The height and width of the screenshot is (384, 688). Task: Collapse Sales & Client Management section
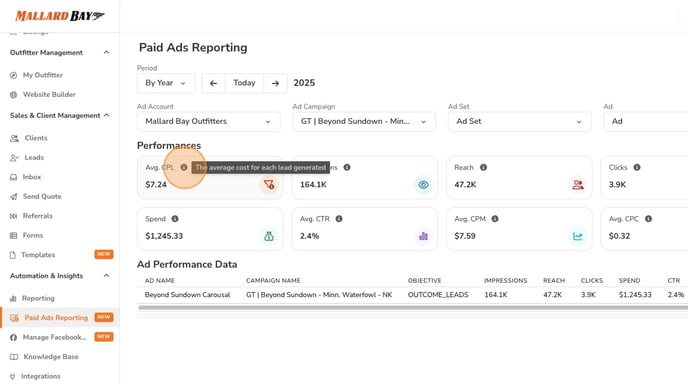[106, 115]
